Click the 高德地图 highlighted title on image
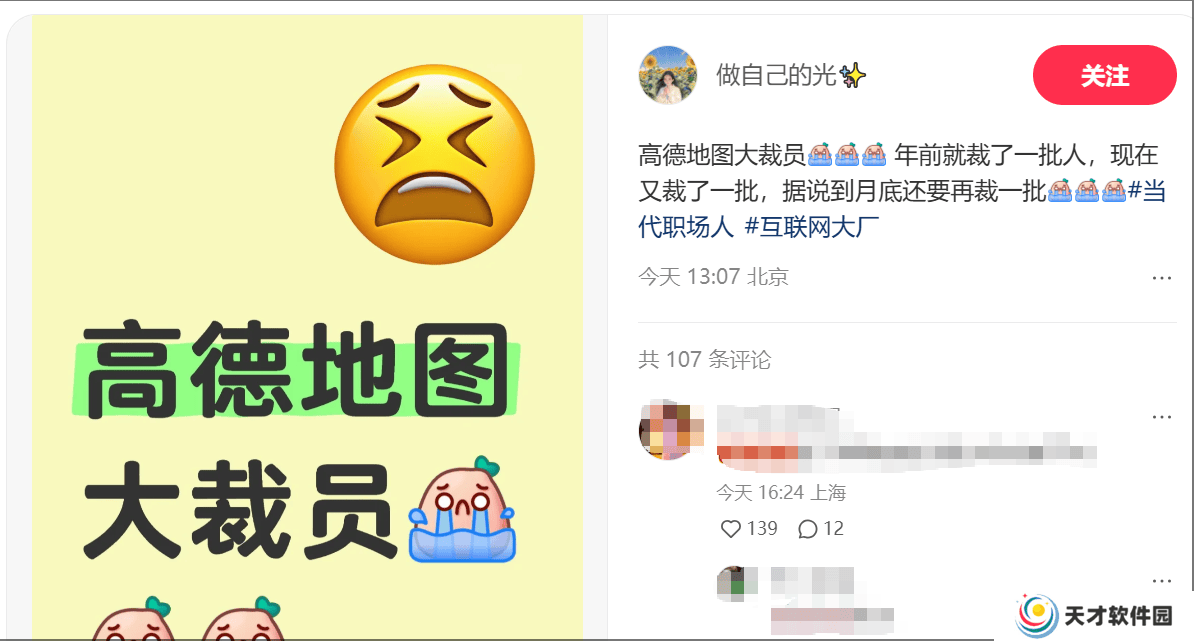Image resolution: width=1194 pixels, height=641 pixels. [295, 371]
